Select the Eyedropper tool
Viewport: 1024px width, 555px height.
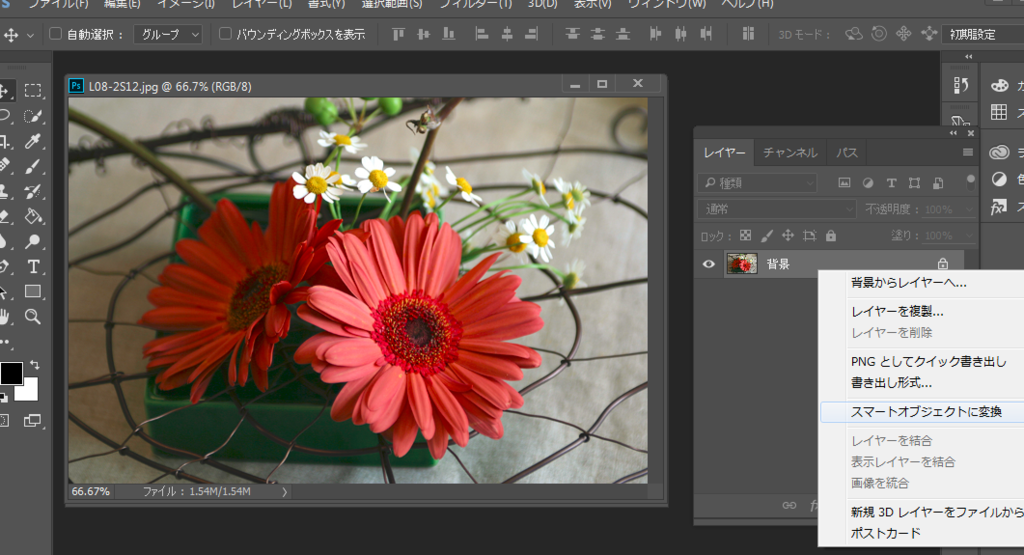(33, 141)
